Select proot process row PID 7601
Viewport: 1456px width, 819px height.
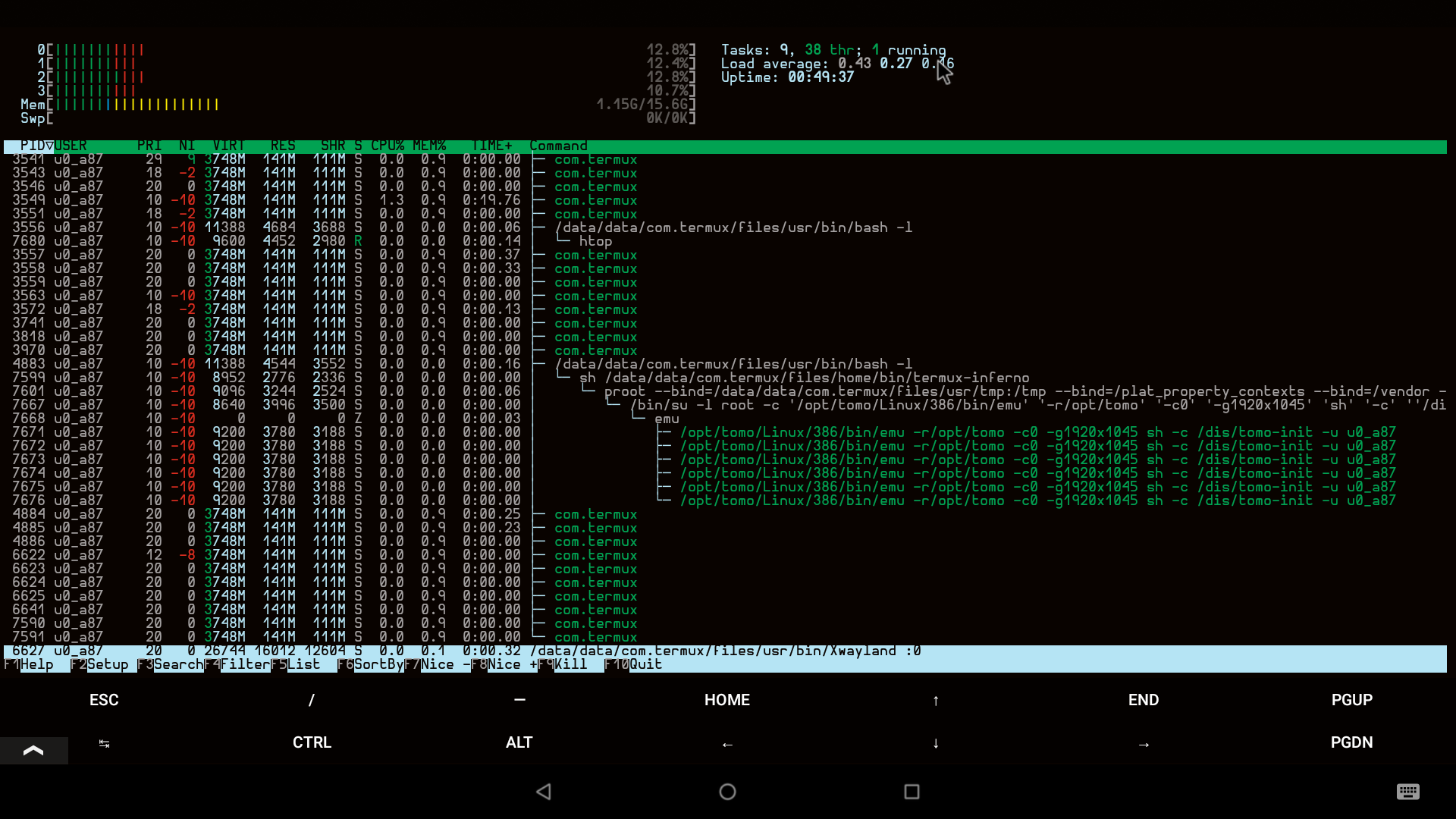coord(725,391)
